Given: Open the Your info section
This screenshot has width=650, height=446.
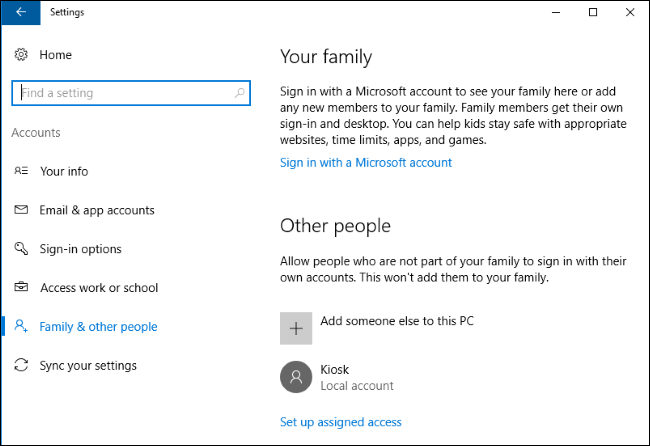Looking at the screenshot, I should click(64, 171).
